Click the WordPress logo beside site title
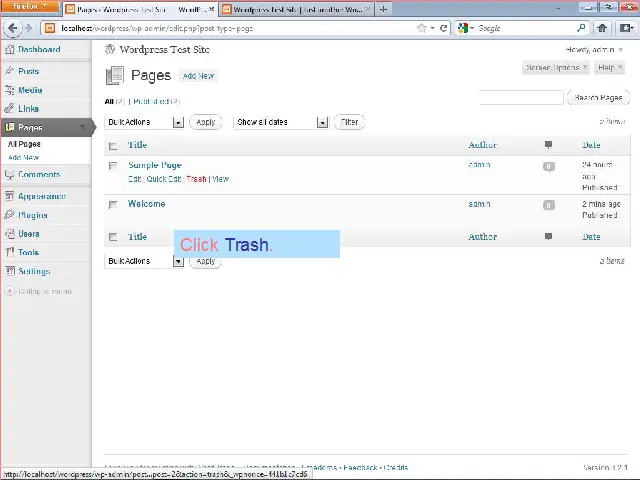640x480 pixels. (110, 49)
